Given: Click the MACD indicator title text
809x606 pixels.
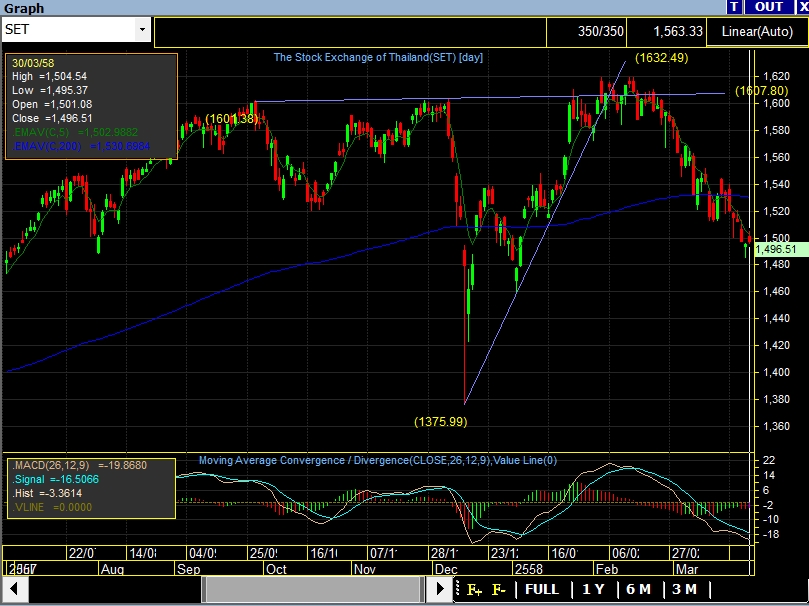Looking at the screenshot, I should pos(378,460).
